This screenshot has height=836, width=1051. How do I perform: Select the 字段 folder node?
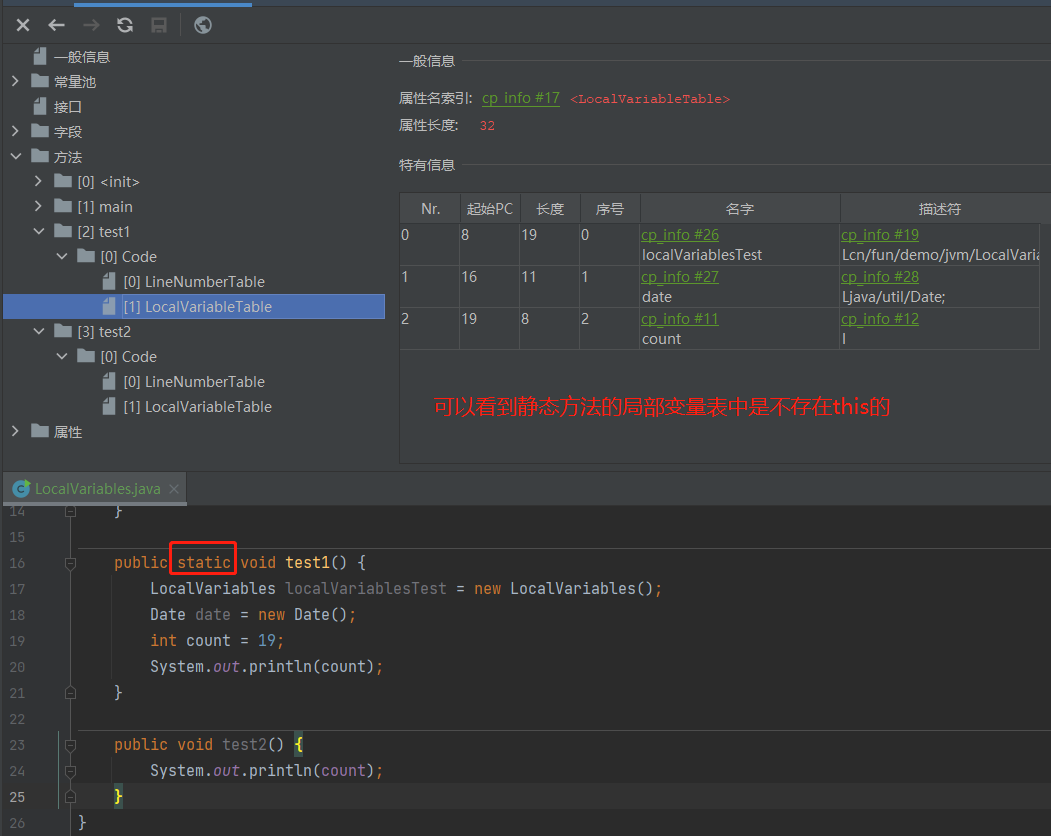tap(68, 132)
